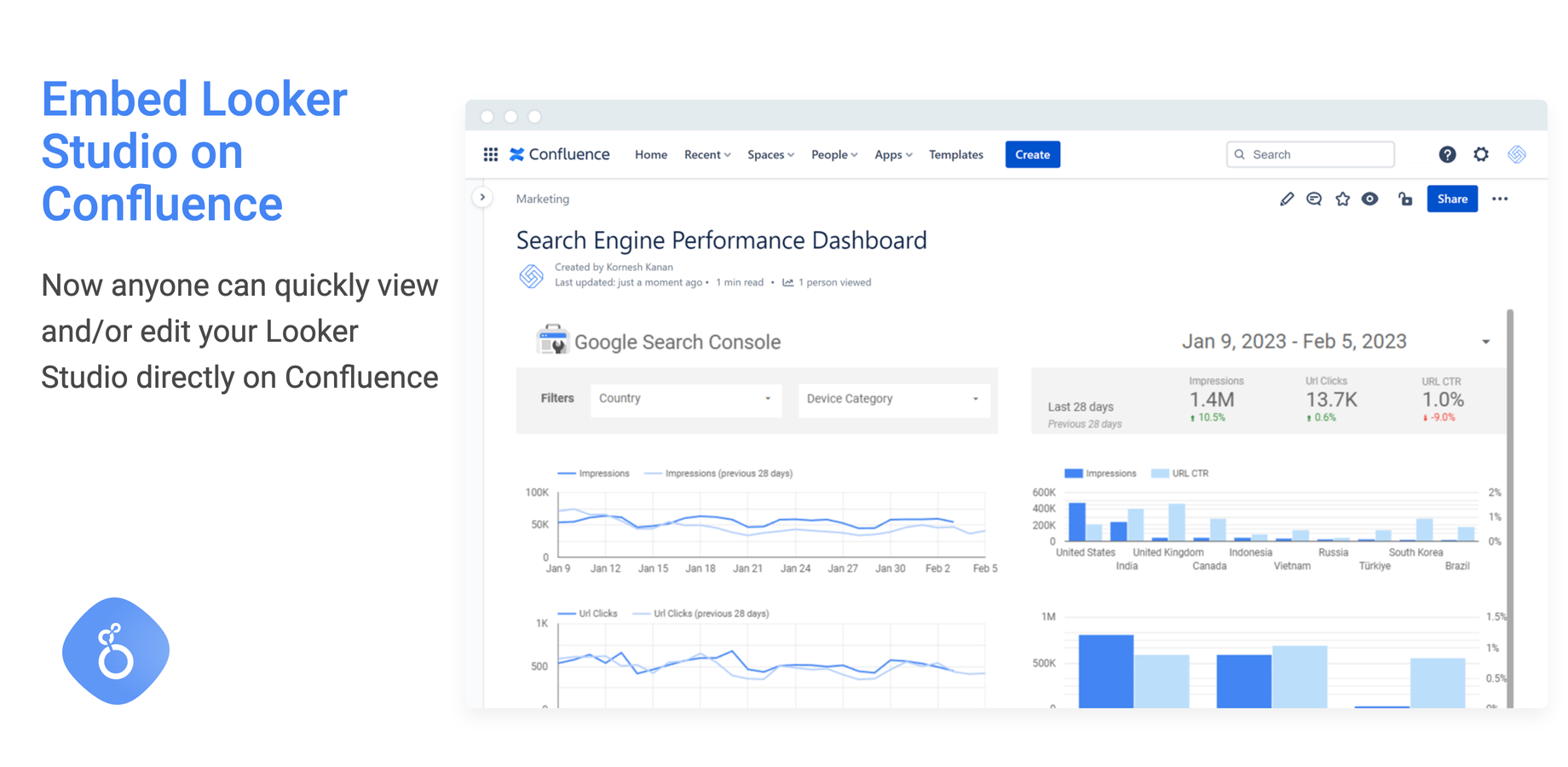Click the Previous 28 days label

(1084, 424)
